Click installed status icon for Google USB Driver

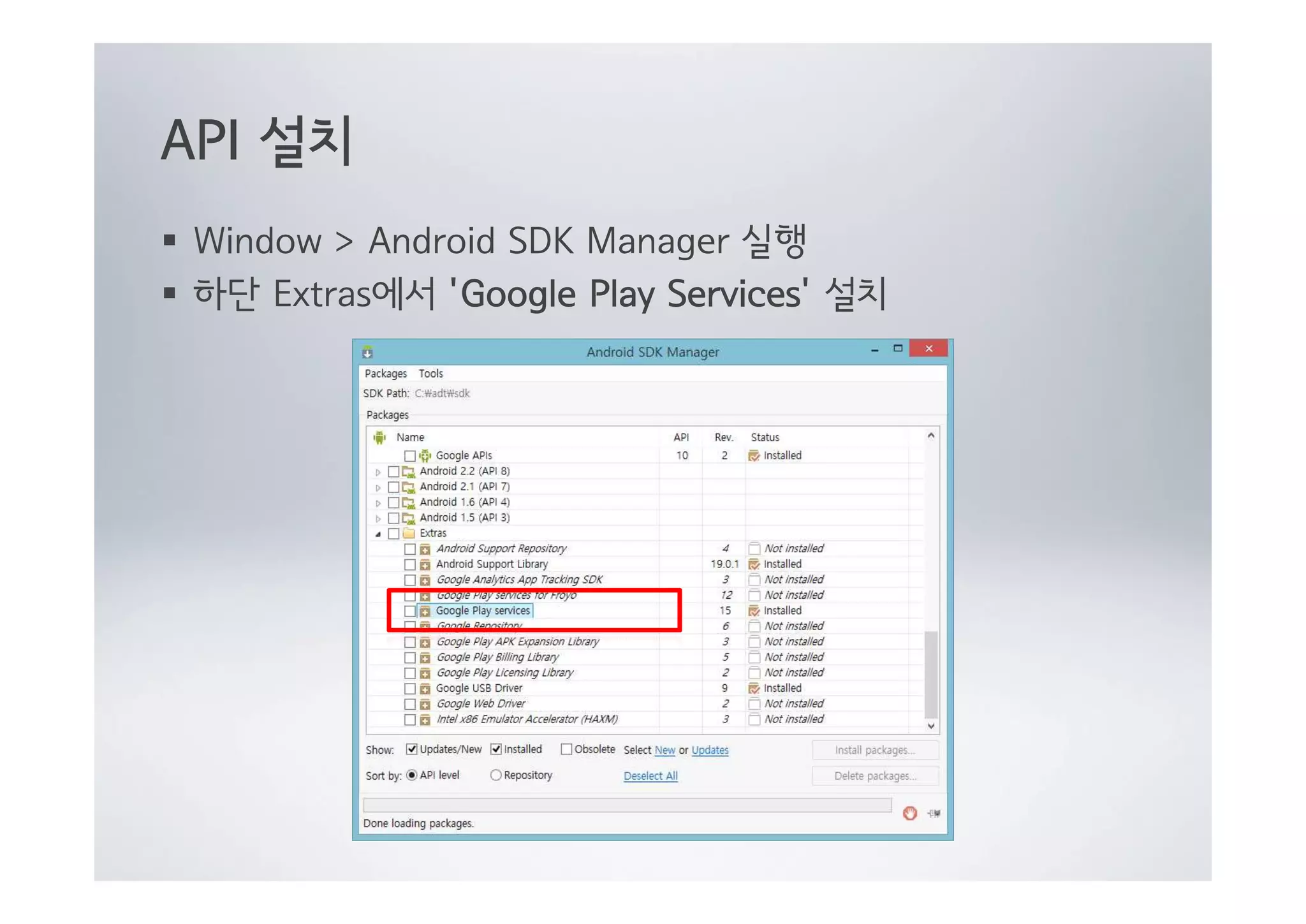pos(754,689)
